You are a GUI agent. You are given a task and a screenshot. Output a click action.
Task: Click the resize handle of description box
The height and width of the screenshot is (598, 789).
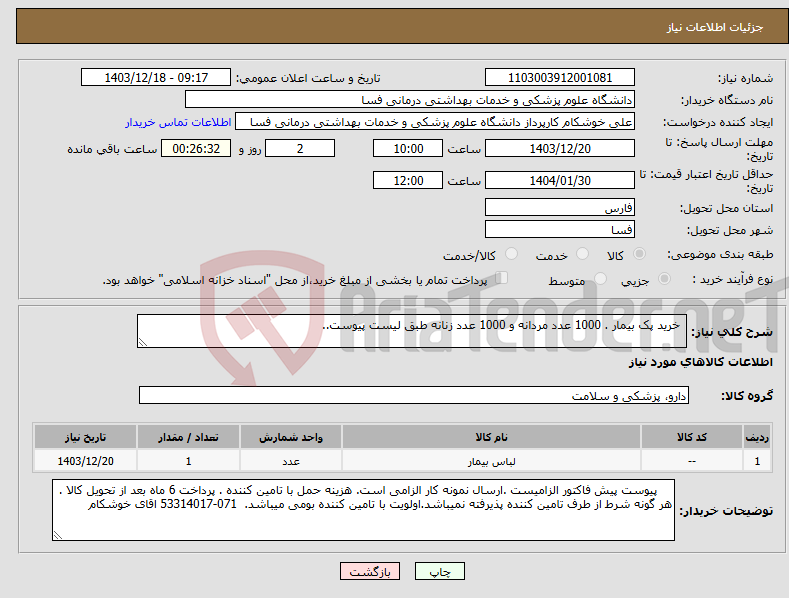pos(142,343)
